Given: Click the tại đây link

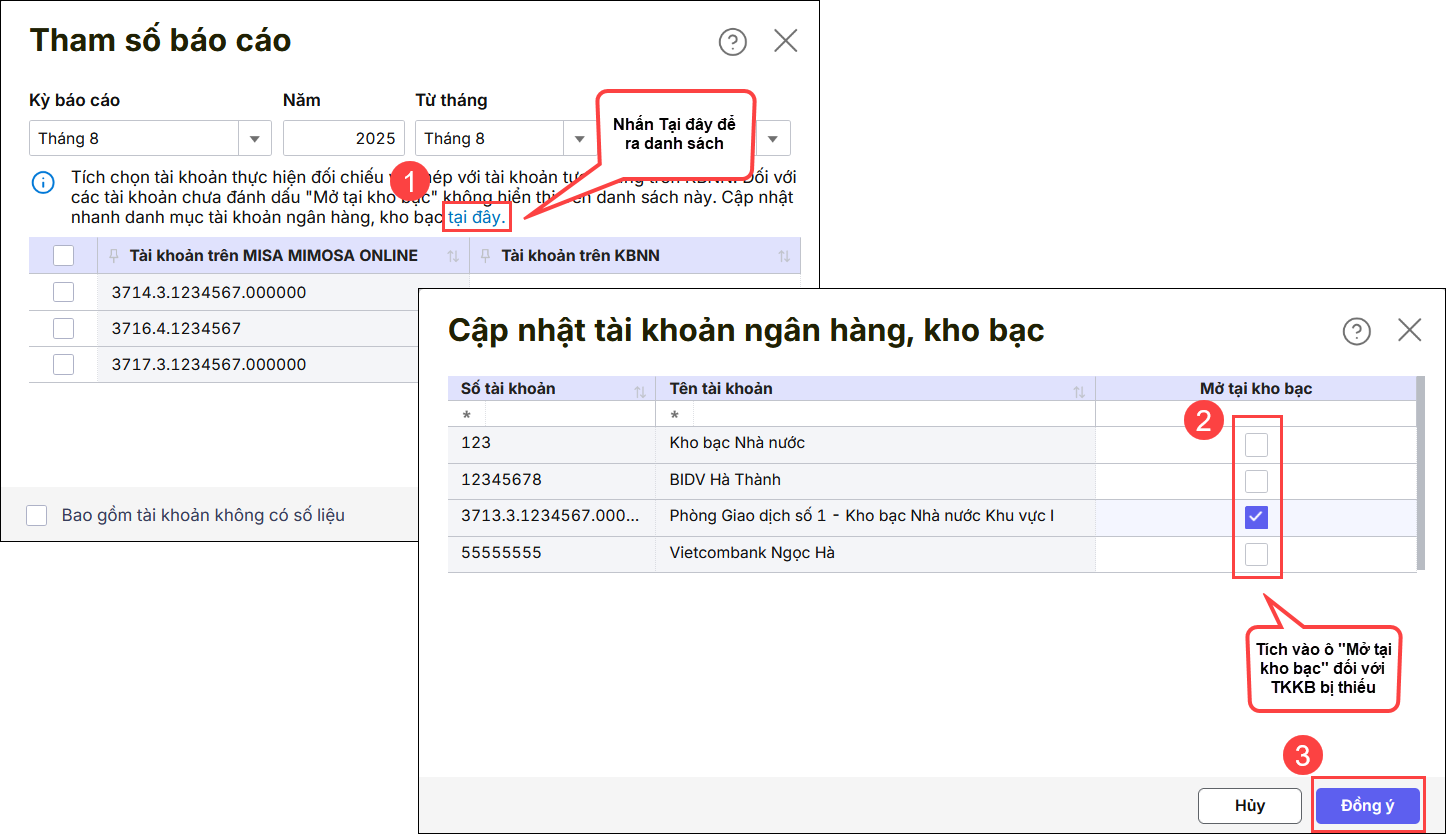Looking at the screenshot, I should (476, 217).
